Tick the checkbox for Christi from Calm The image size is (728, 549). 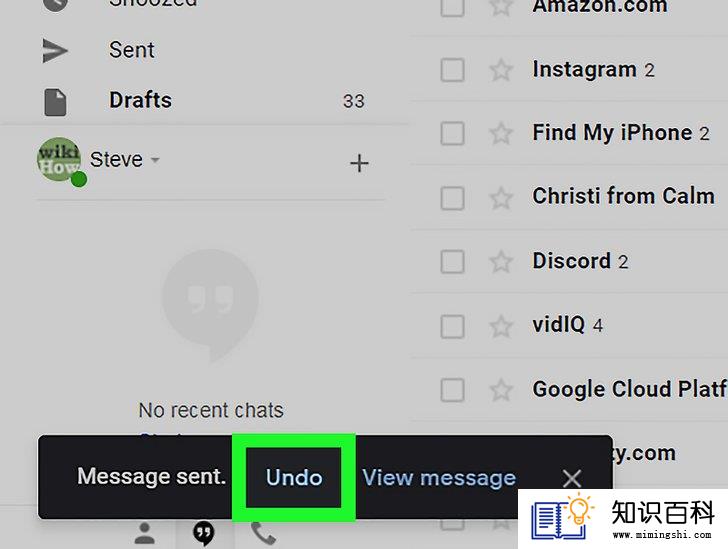click(x=452, y=198)
